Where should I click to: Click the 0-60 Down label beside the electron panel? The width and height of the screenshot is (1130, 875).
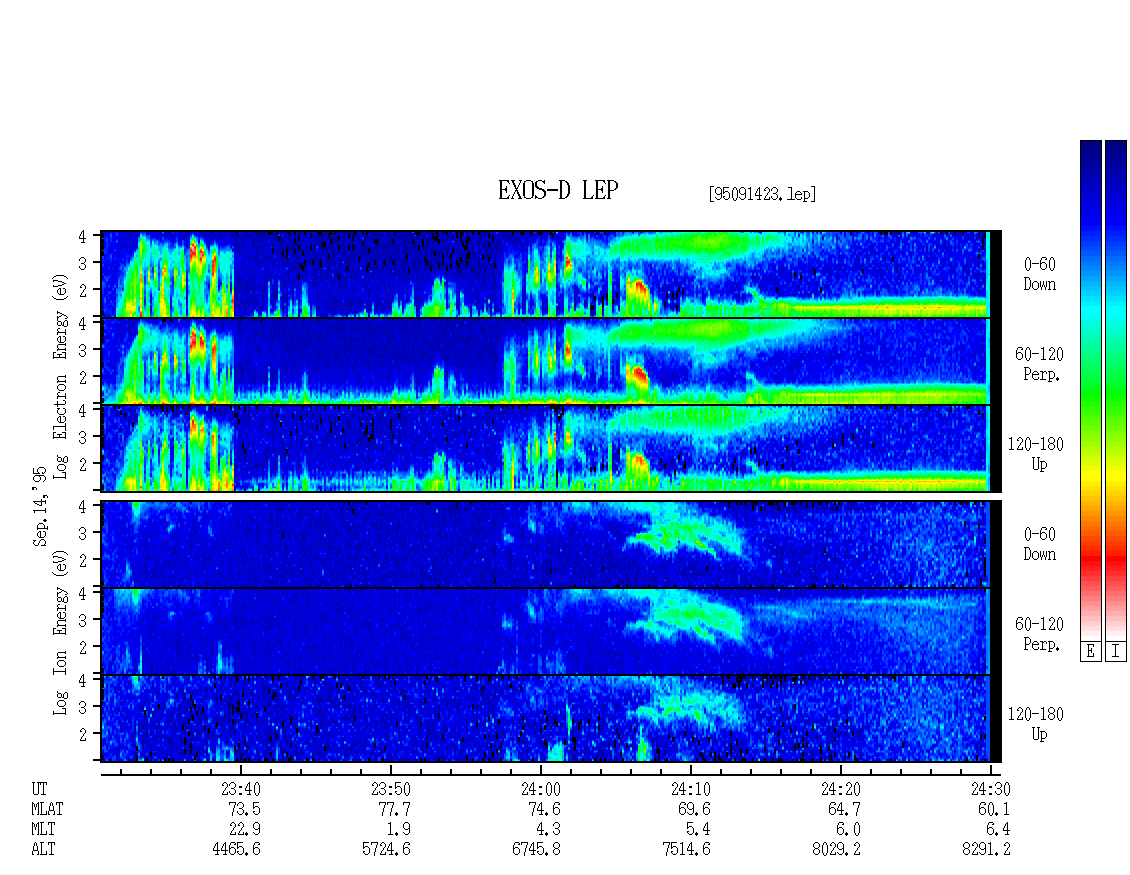[x=1039, y=275]
